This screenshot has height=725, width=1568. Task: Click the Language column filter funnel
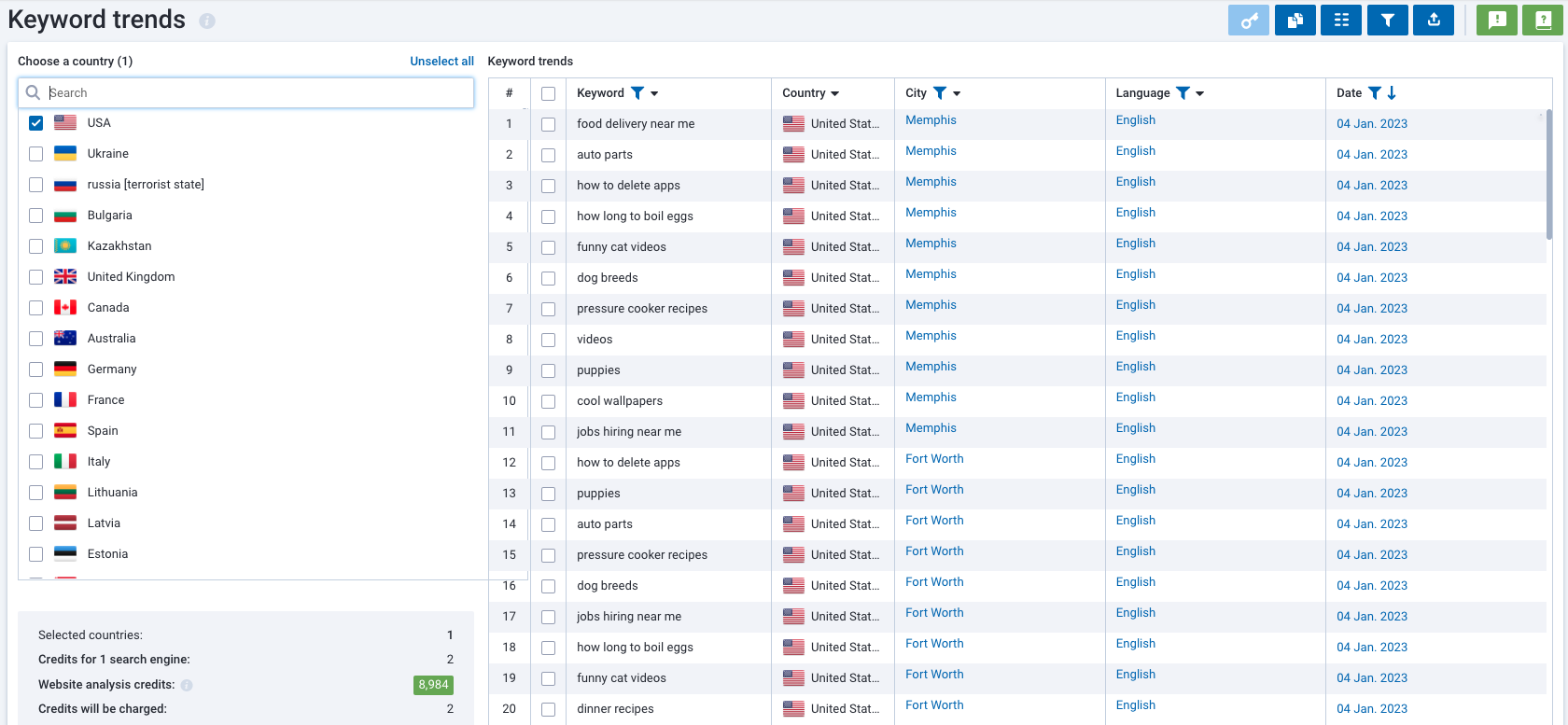pos(1183,93)
